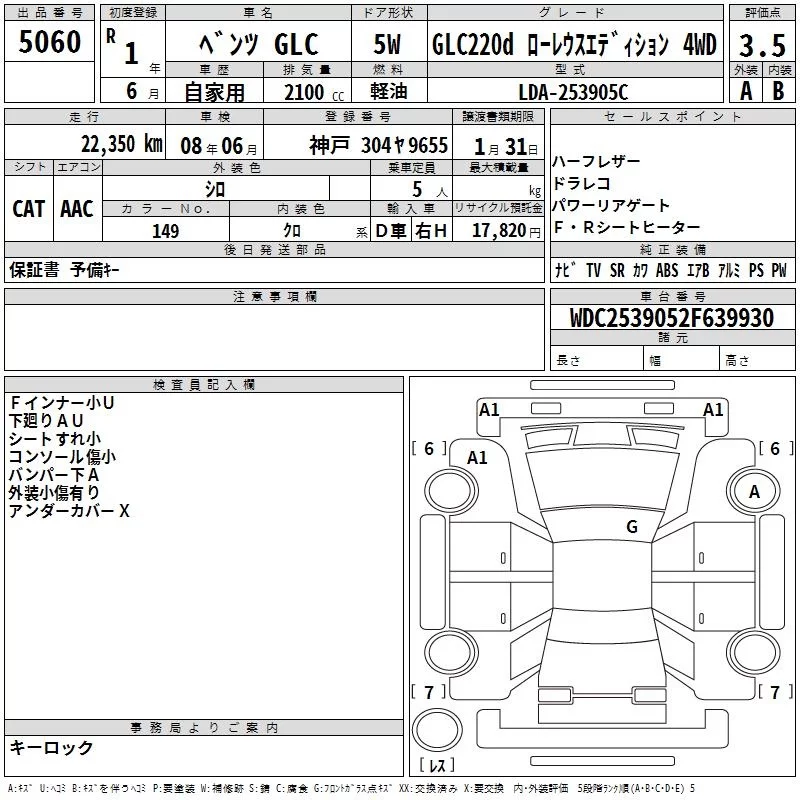Click the G mark on the windshield
Viewport: 800px width, 800px height.
click(632, 526)
